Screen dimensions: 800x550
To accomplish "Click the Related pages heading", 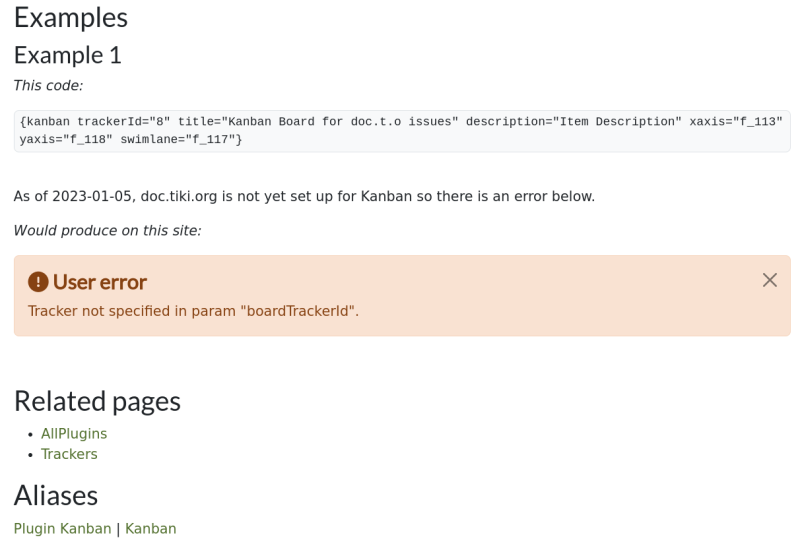I will point(97,402).
